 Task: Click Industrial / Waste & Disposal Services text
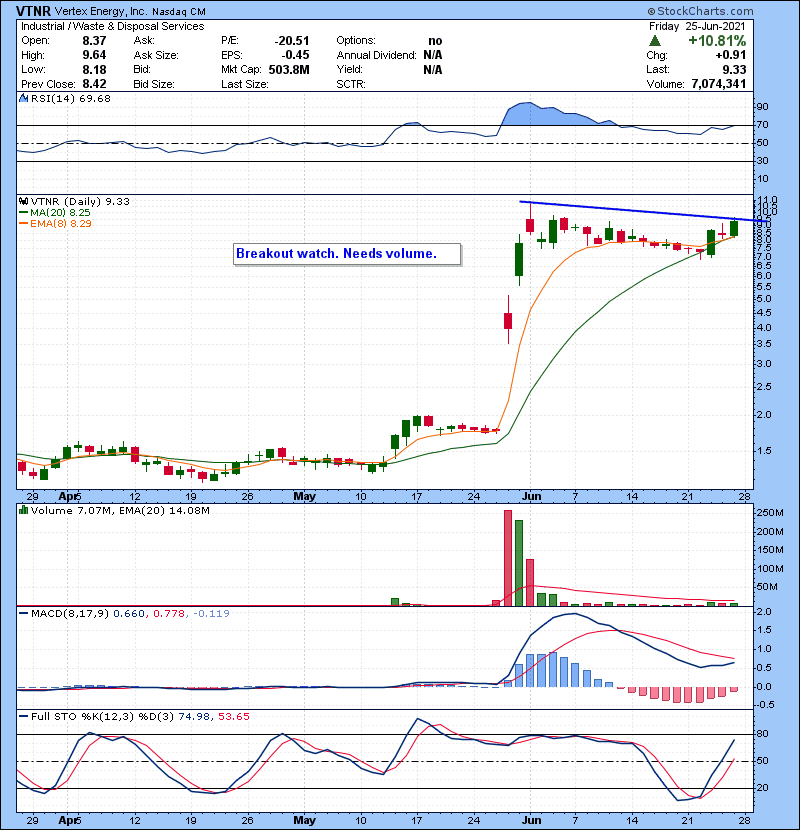112,26
